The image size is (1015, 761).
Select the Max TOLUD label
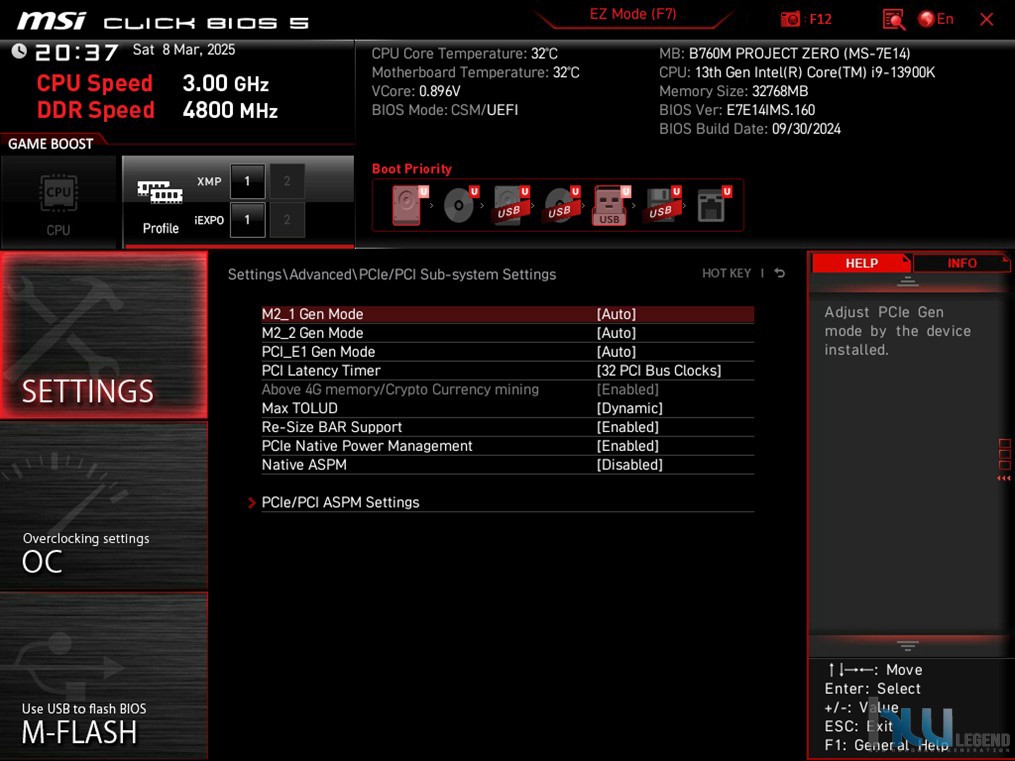click(300, 408)
